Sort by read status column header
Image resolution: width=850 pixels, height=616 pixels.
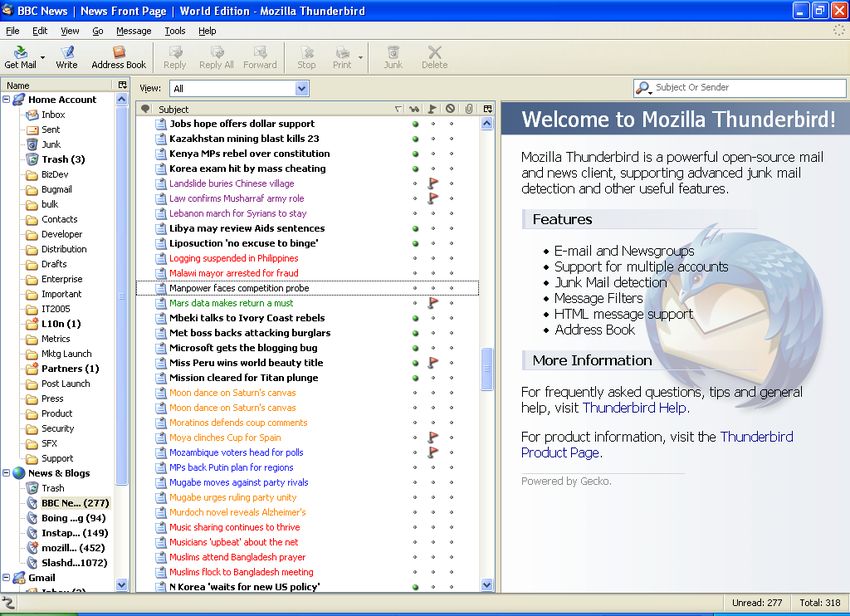point(415,109)
